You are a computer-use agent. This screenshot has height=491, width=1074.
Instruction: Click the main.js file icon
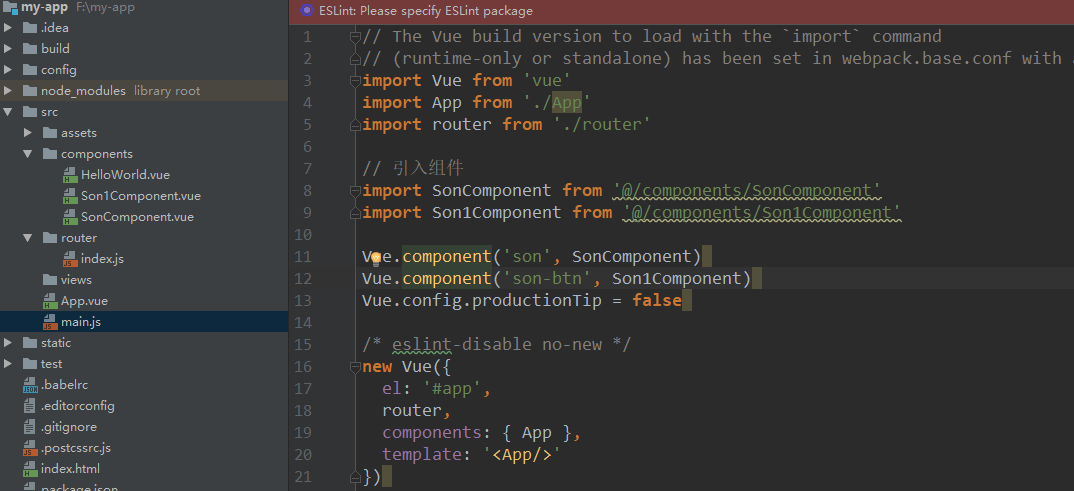point(50,323)
